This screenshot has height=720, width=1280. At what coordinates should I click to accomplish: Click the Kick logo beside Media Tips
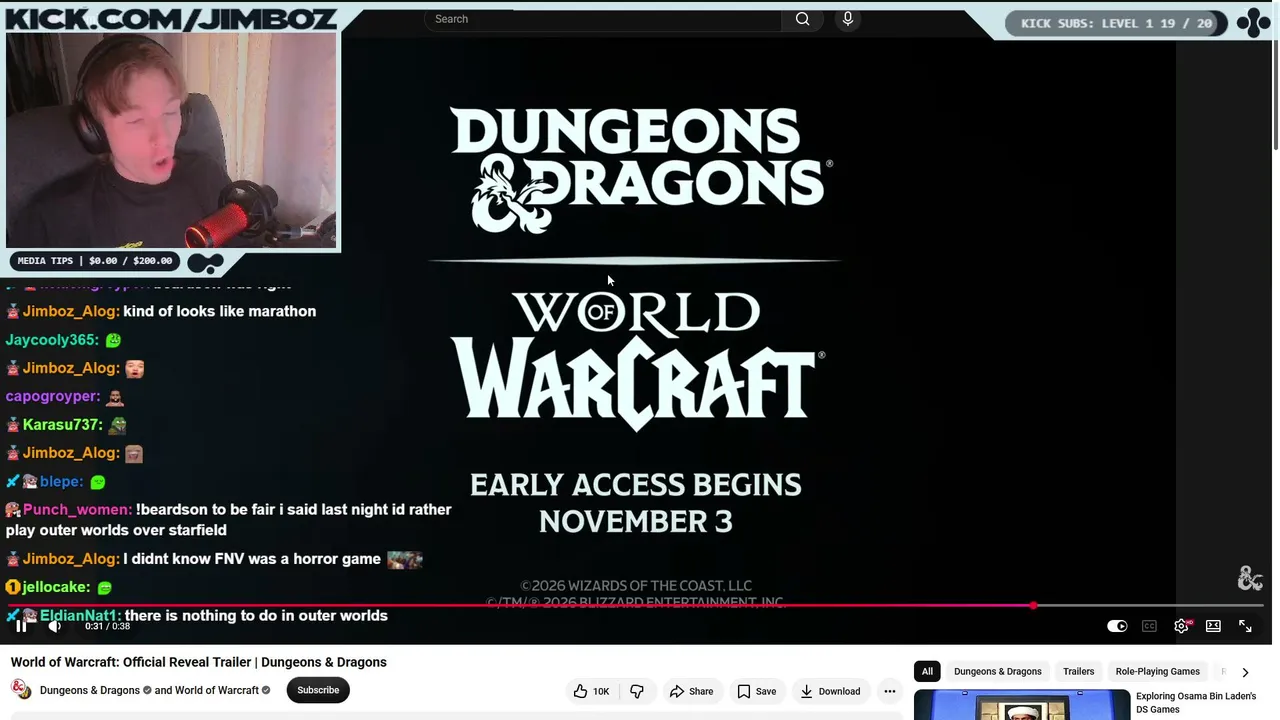click(206, 263)
